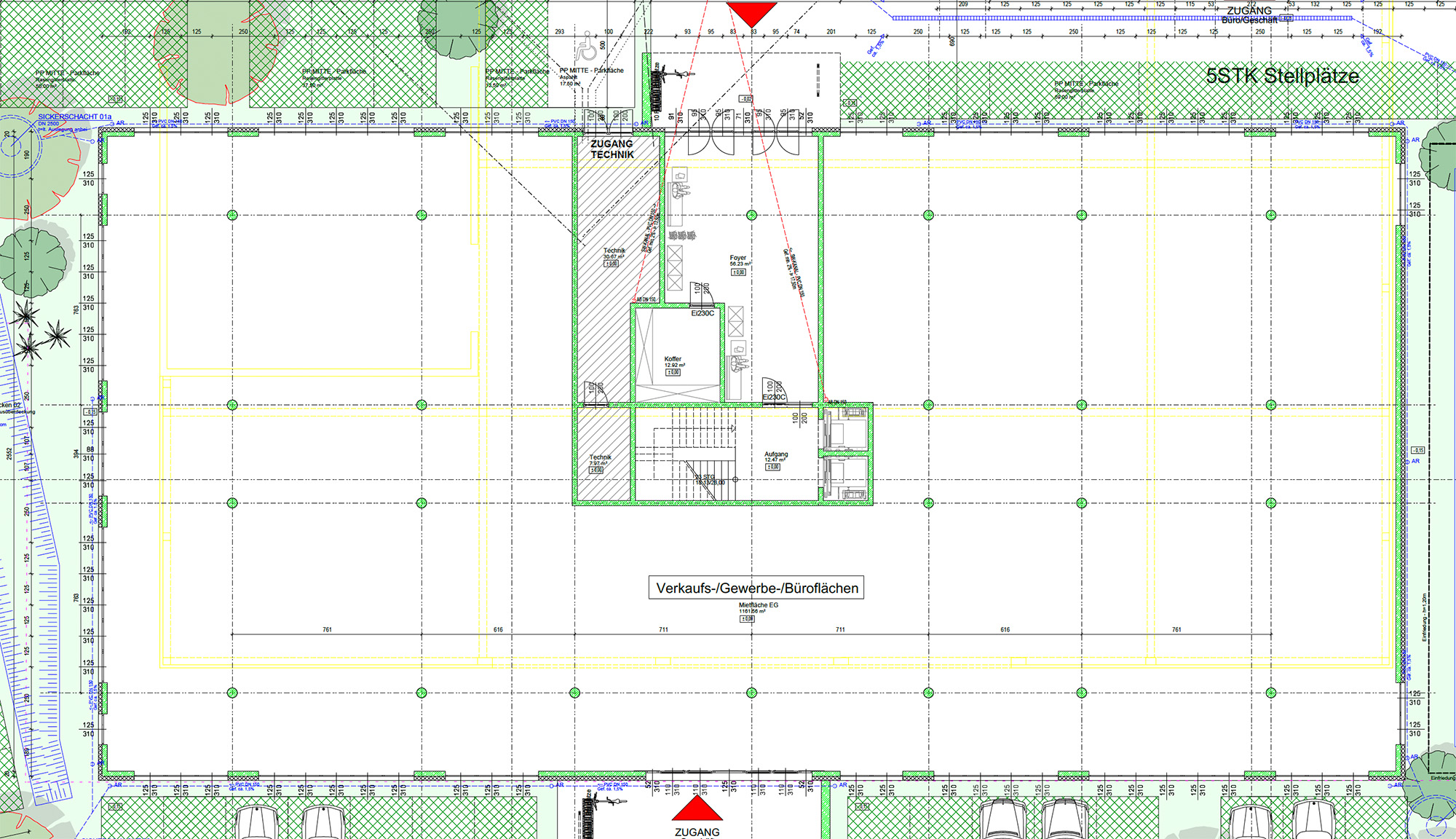
Task: Click the 5STK Stellplätze text
Action: click(x=1282, y=76)
